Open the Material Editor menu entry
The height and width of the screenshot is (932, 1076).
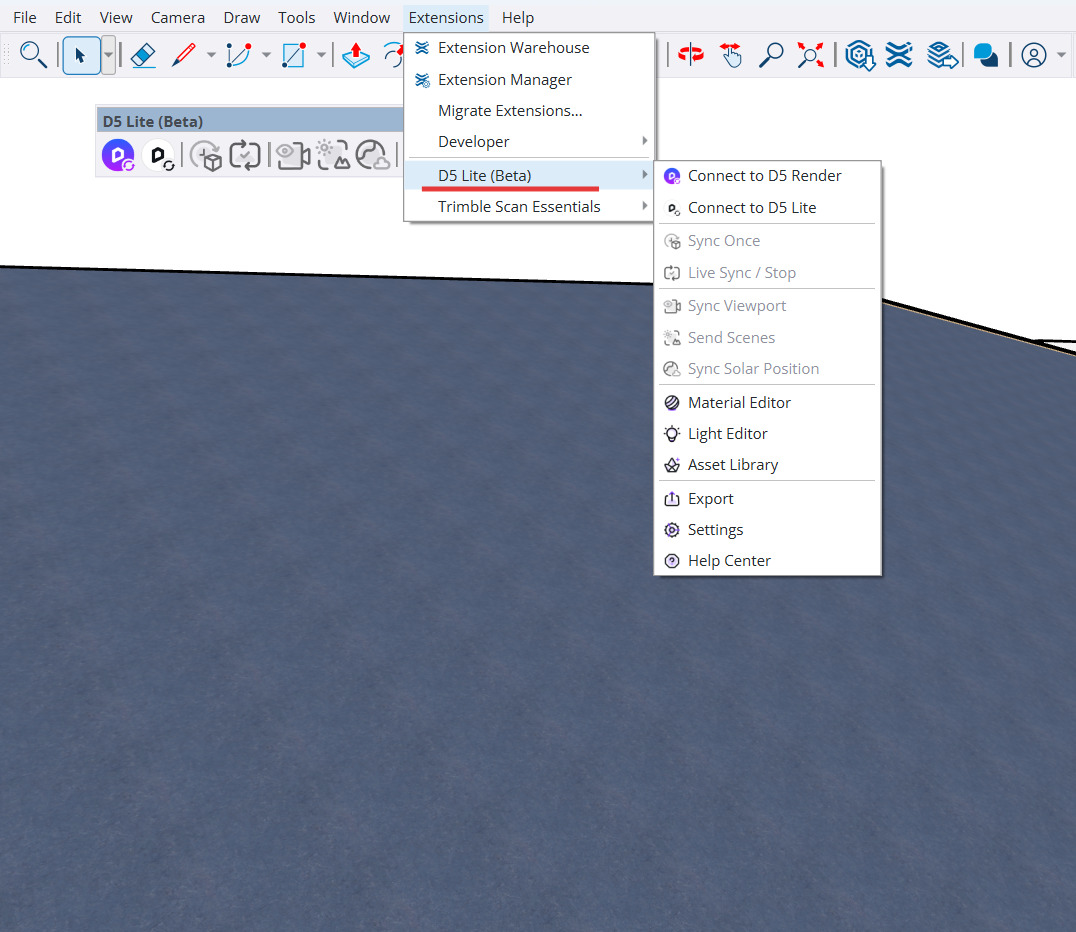(x=739, y=402)
